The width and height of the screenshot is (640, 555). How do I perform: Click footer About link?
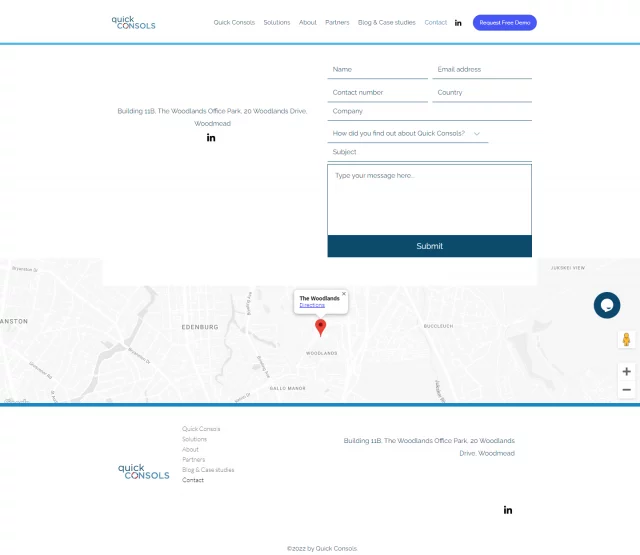click(x=190, y=449)
